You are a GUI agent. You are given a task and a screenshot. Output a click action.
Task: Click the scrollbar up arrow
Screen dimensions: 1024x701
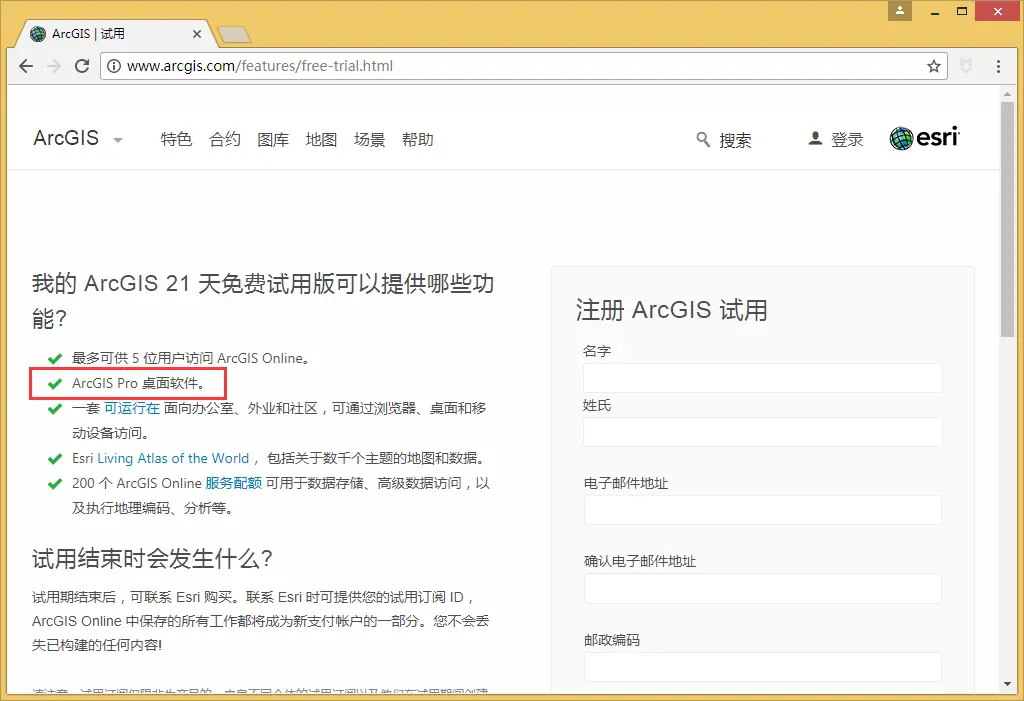coord(1007,94)
